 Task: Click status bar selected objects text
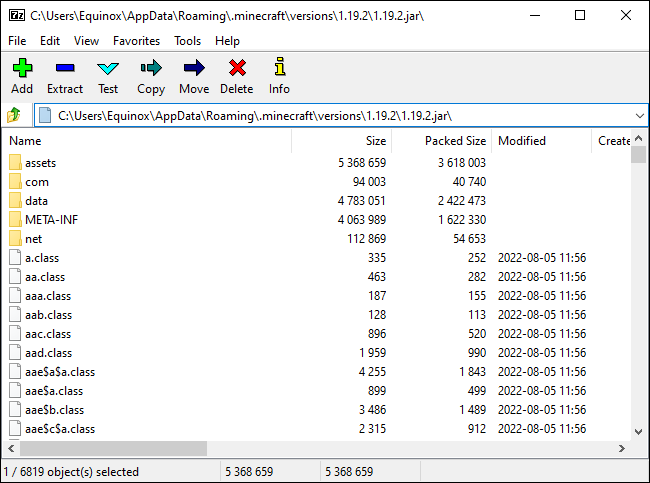[71, 472]
